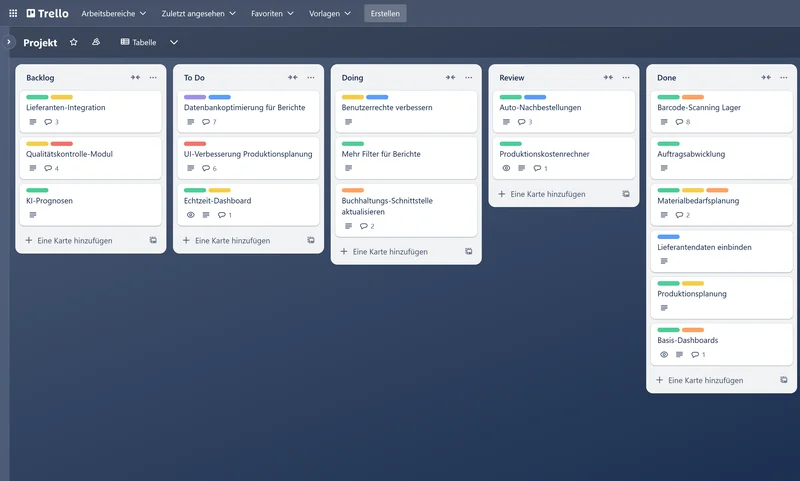This screenshot has width=800, height=481.
Task: Open the Auftragsabwicklung card
Action: pyautogui.click(x=721, y=158)
